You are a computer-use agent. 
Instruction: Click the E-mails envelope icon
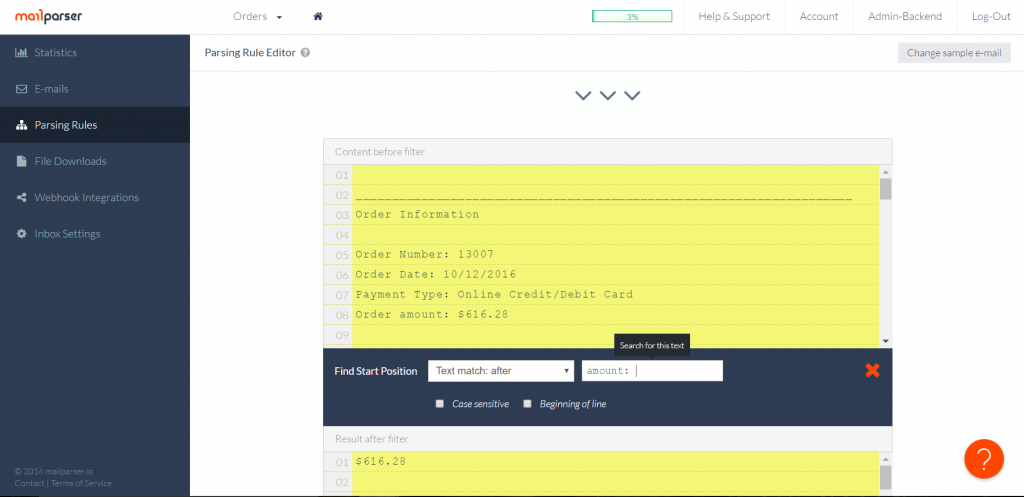(21, 89)
